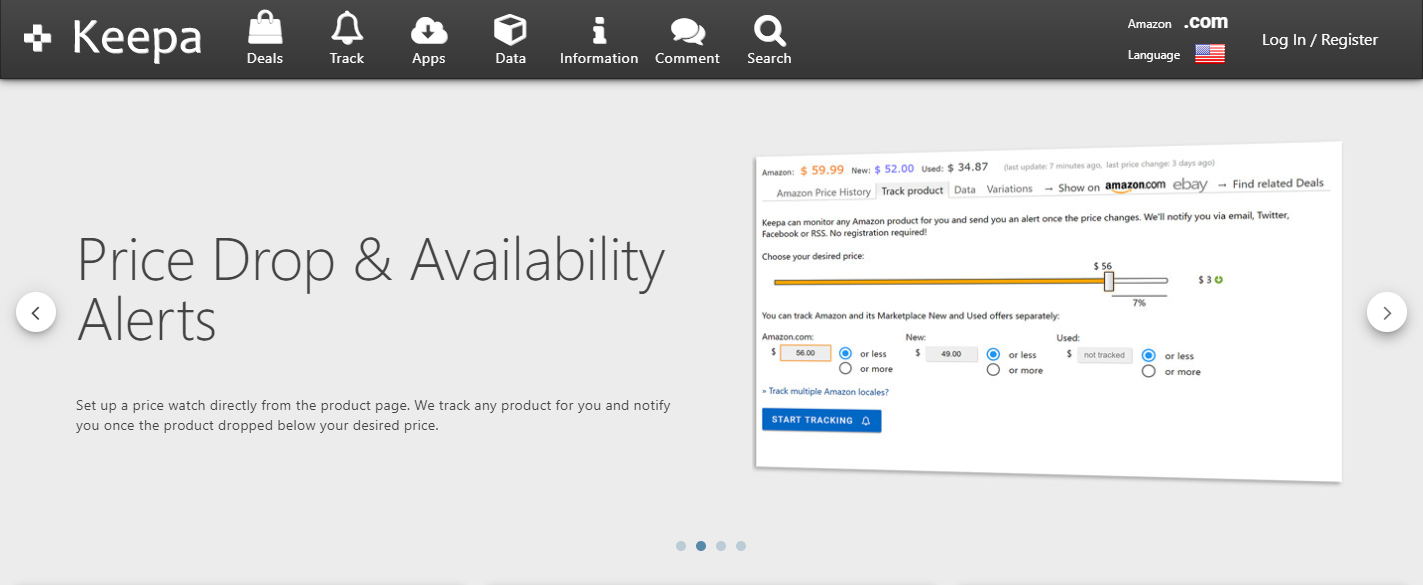Select the US flag language option

click(1210, 54)
